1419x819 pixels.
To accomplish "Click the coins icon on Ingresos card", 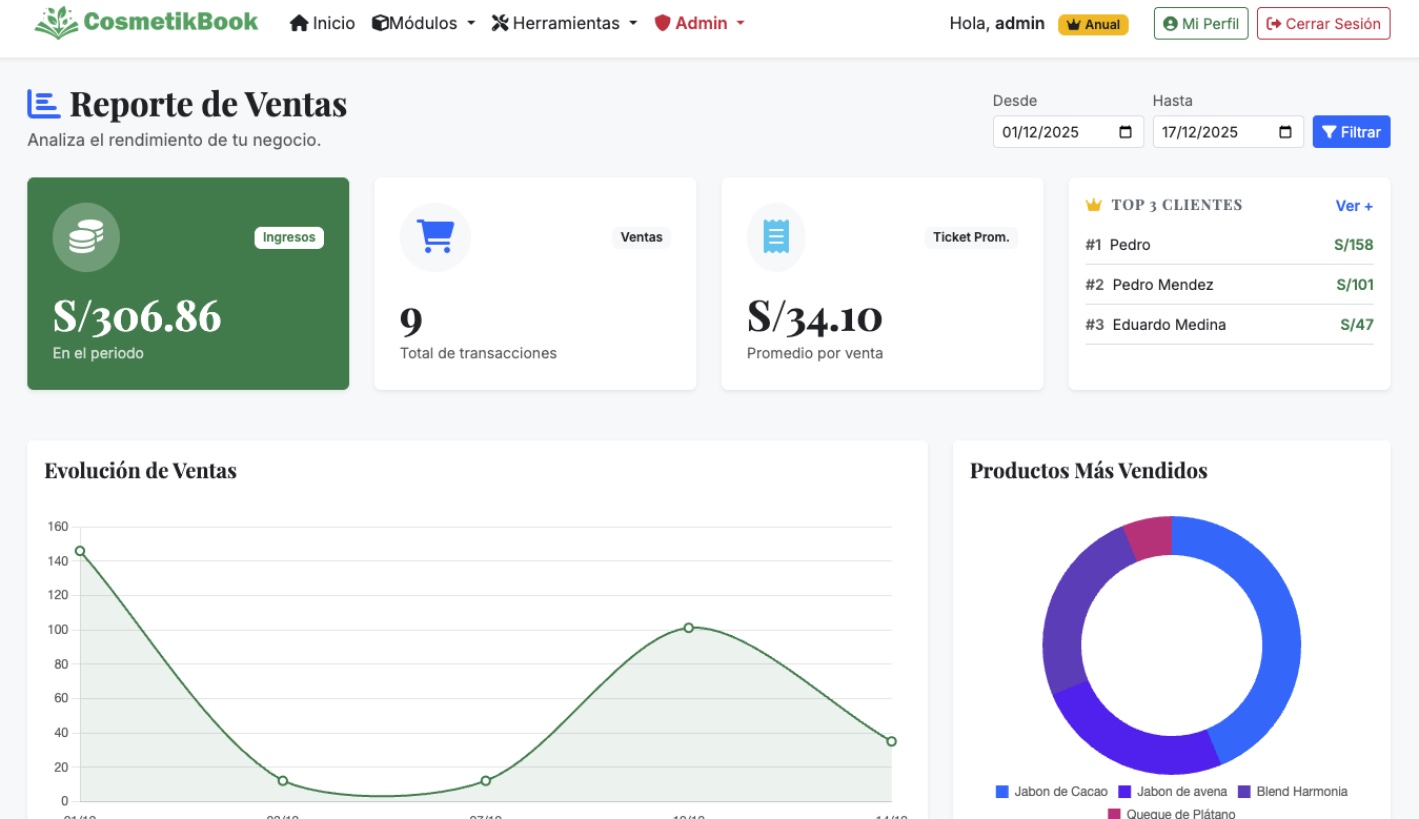I will point(86,237).
